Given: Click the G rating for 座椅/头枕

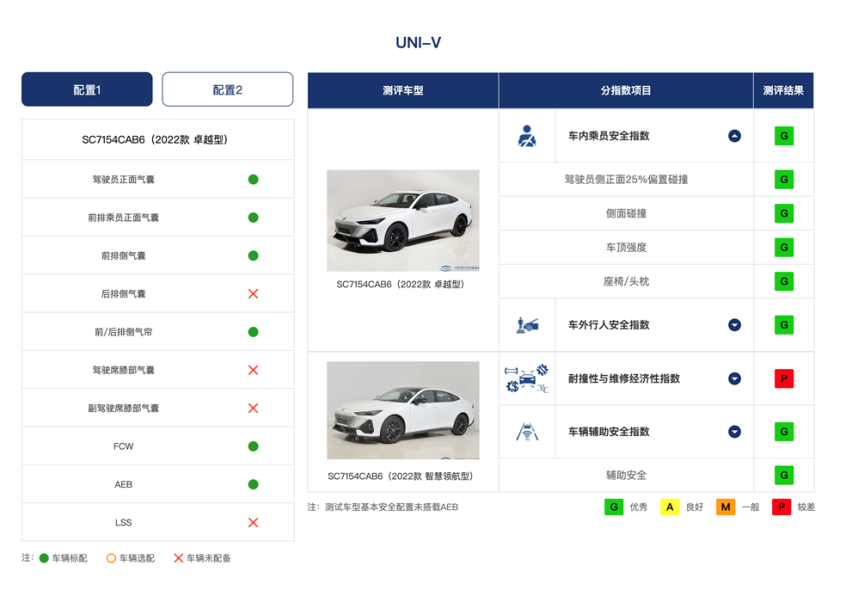Looking at the screenshot, I should [784, 281].
